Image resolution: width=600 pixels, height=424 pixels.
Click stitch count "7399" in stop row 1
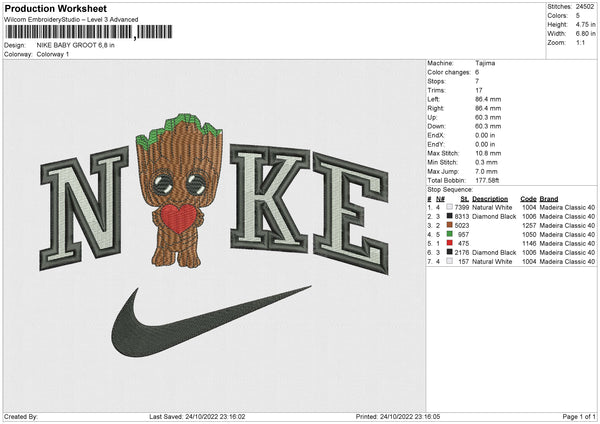click(x=462, y=207)
